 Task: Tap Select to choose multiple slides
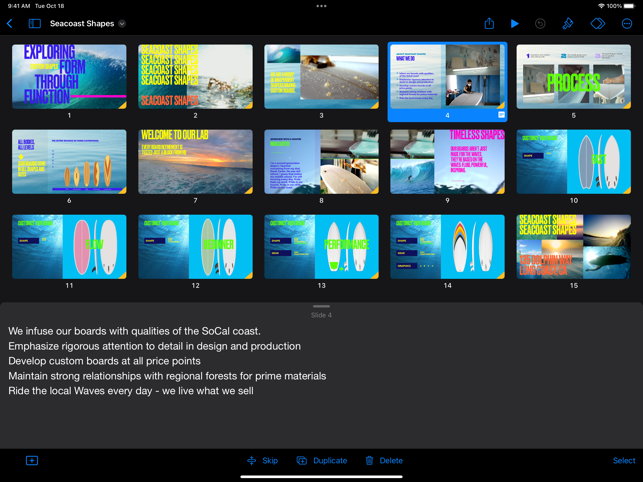[x=623, y=461]
